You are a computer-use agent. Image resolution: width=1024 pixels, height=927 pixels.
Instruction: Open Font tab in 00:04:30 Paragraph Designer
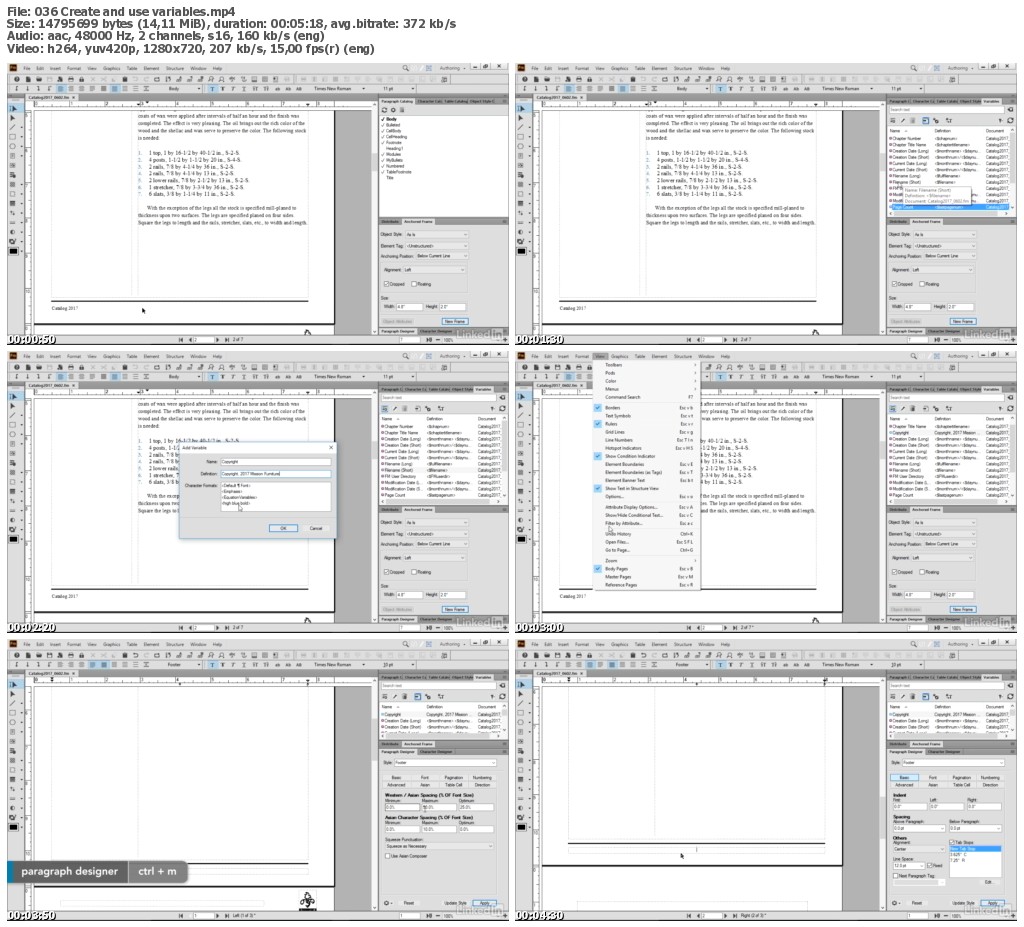(933, 777)
